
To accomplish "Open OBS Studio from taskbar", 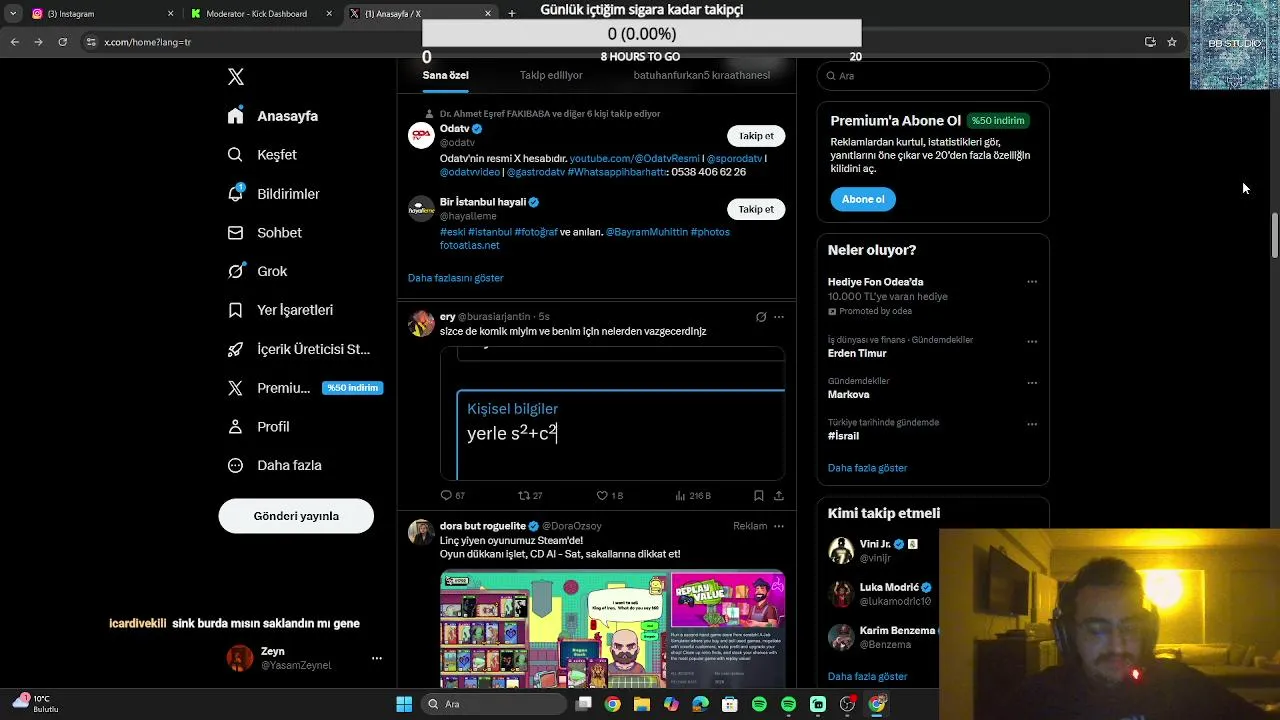I will (848, 704).
